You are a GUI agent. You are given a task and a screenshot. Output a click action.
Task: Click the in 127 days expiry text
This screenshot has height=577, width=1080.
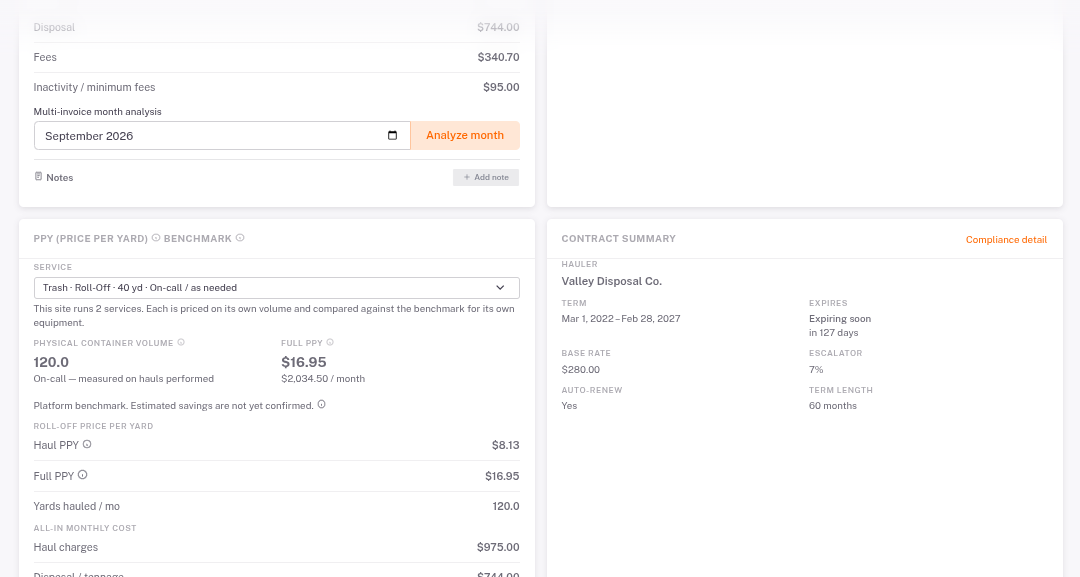click(833, 333)
